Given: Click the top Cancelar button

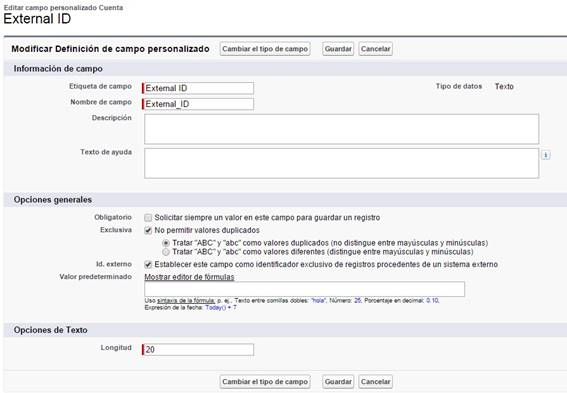Looking at the screenshot, I should pyautogui.click(x=375, y=49).
